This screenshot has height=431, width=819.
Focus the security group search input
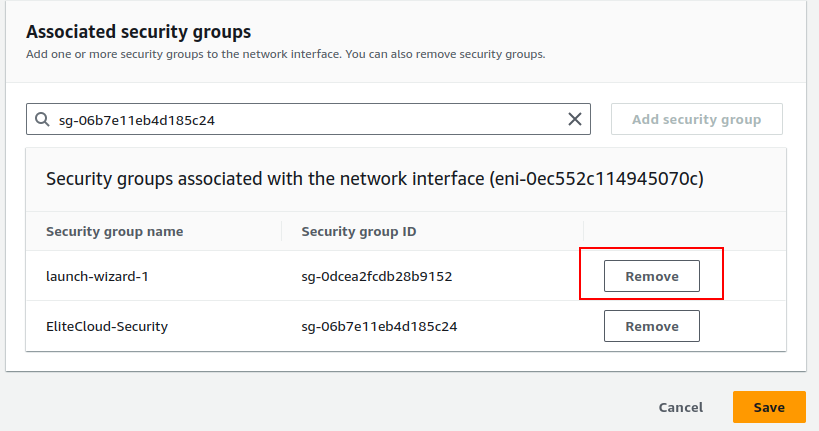[x=308, y=119]
